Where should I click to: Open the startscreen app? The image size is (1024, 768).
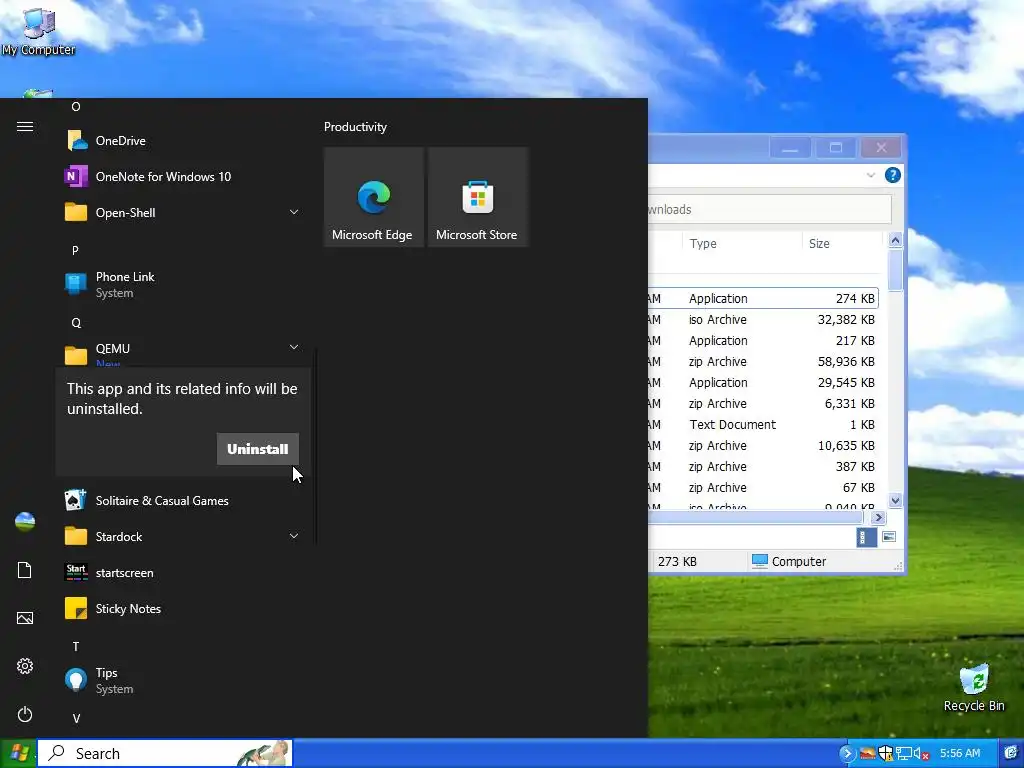pyautogui.click(x=183, y=573)
